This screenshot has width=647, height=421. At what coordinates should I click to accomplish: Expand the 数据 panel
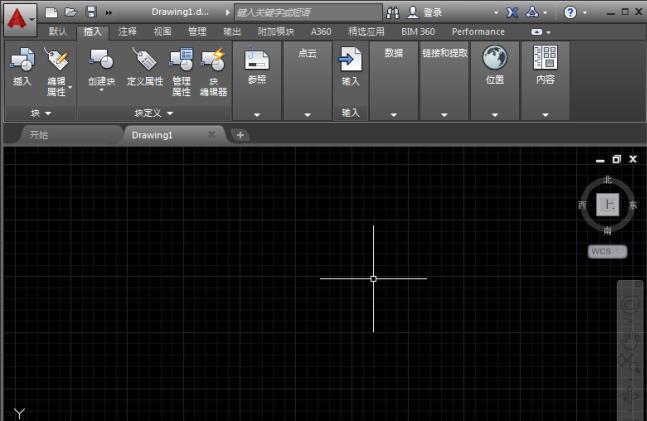click(394, 115)
